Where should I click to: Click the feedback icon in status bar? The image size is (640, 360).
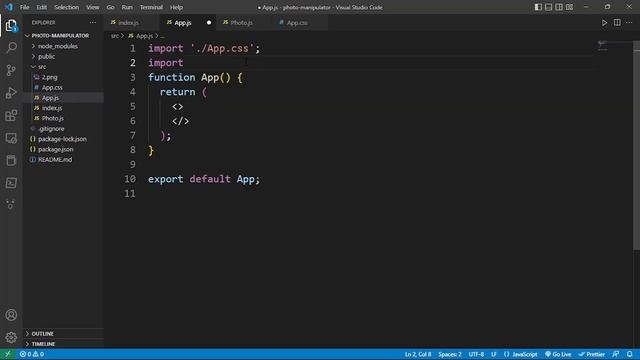click(x=616, y=354)
